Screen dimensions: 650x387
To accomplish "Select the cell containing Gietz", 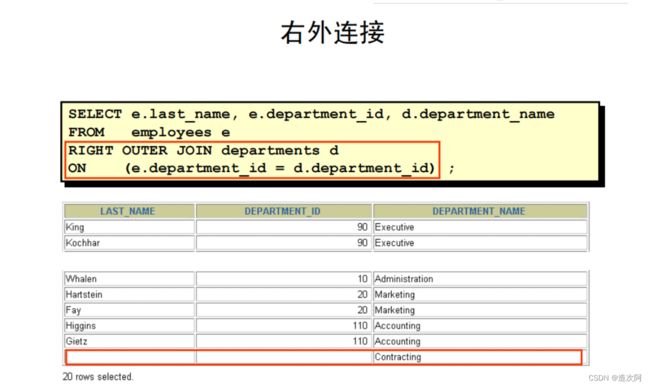I will coord(129,341).
